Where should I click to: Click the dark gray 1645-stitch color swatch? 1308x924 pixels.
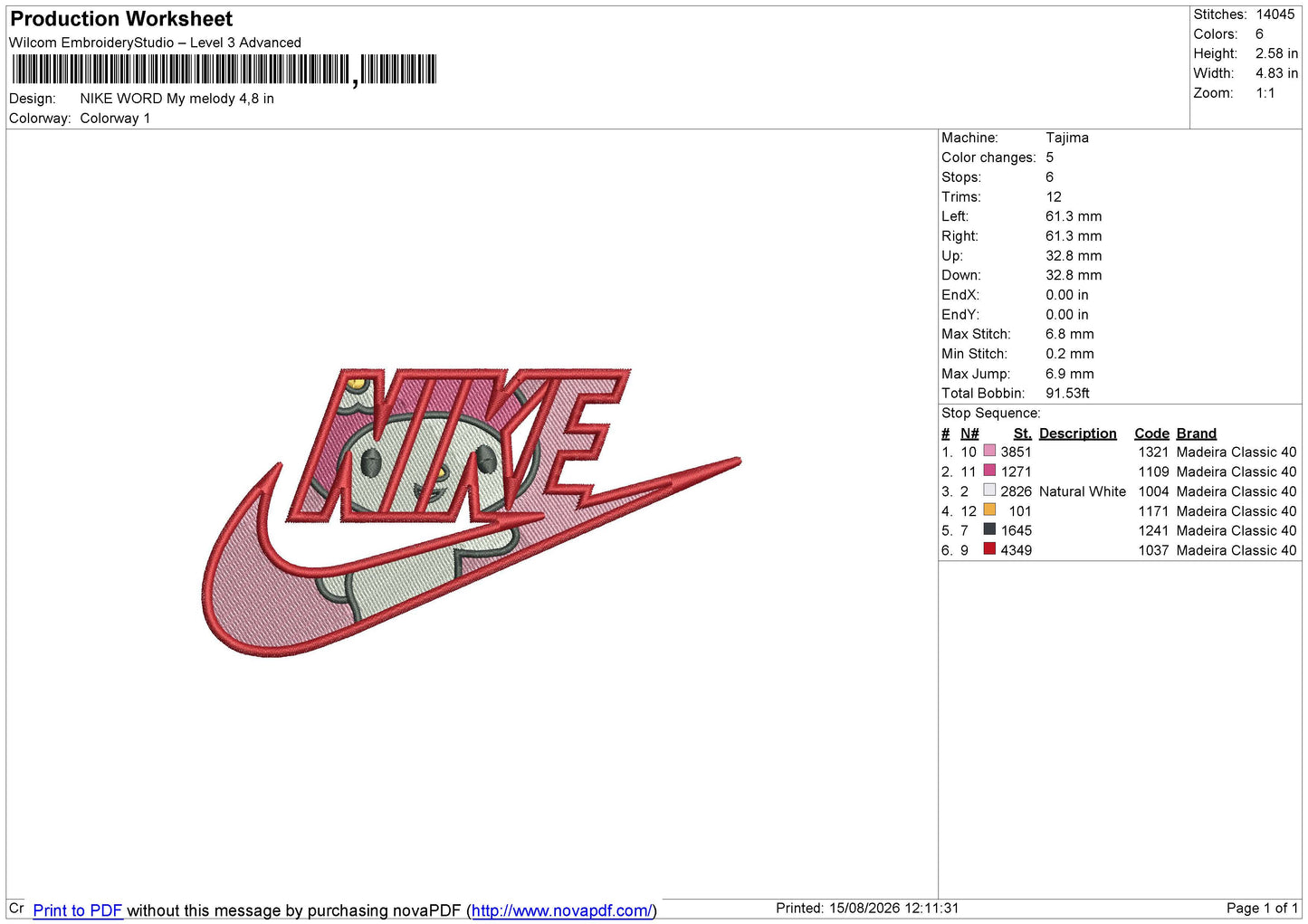click(x=989, y=529)
